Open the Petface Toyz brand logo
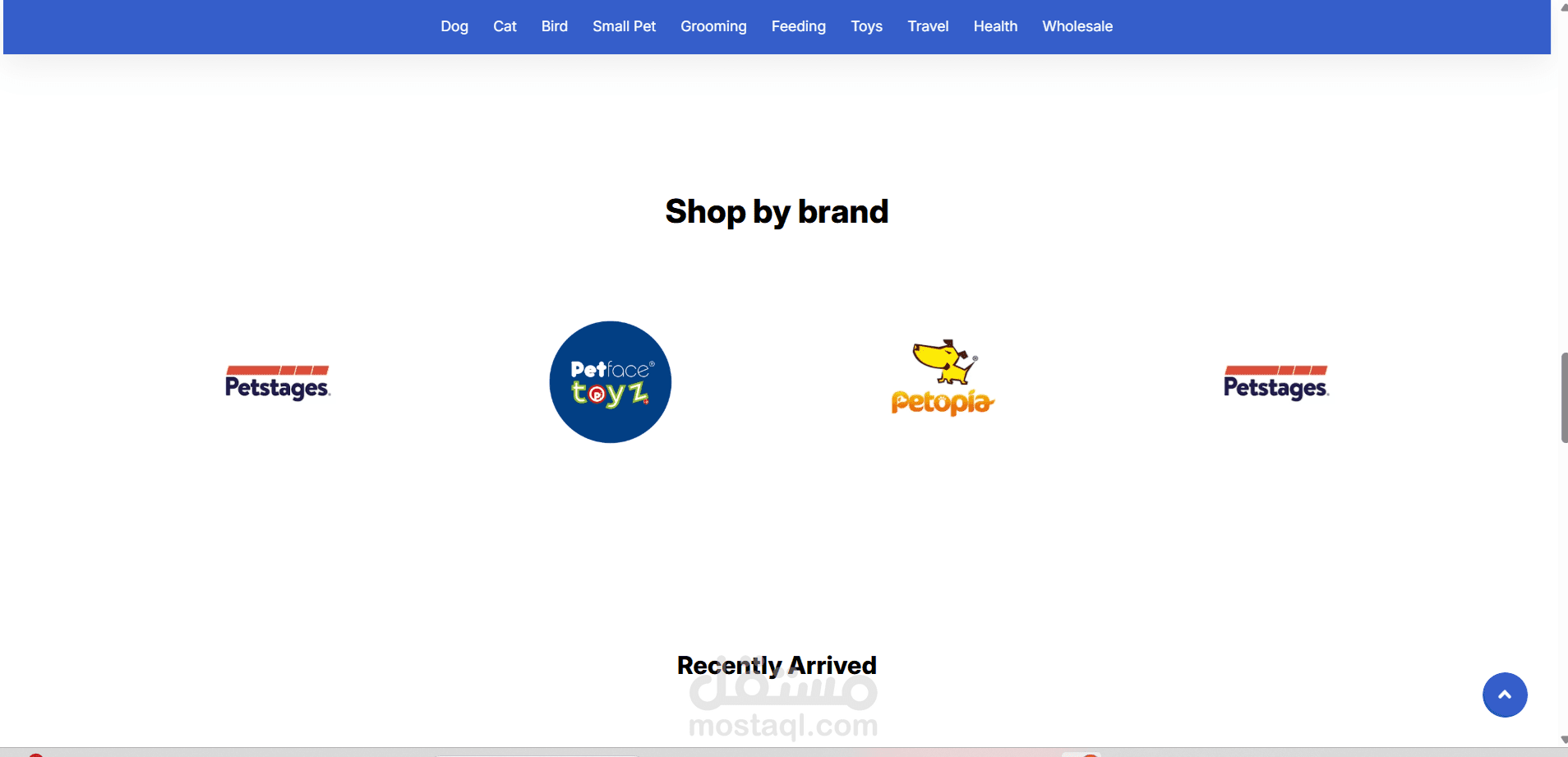The height and width of the screenshot is (757, 1568). point(611,382)
